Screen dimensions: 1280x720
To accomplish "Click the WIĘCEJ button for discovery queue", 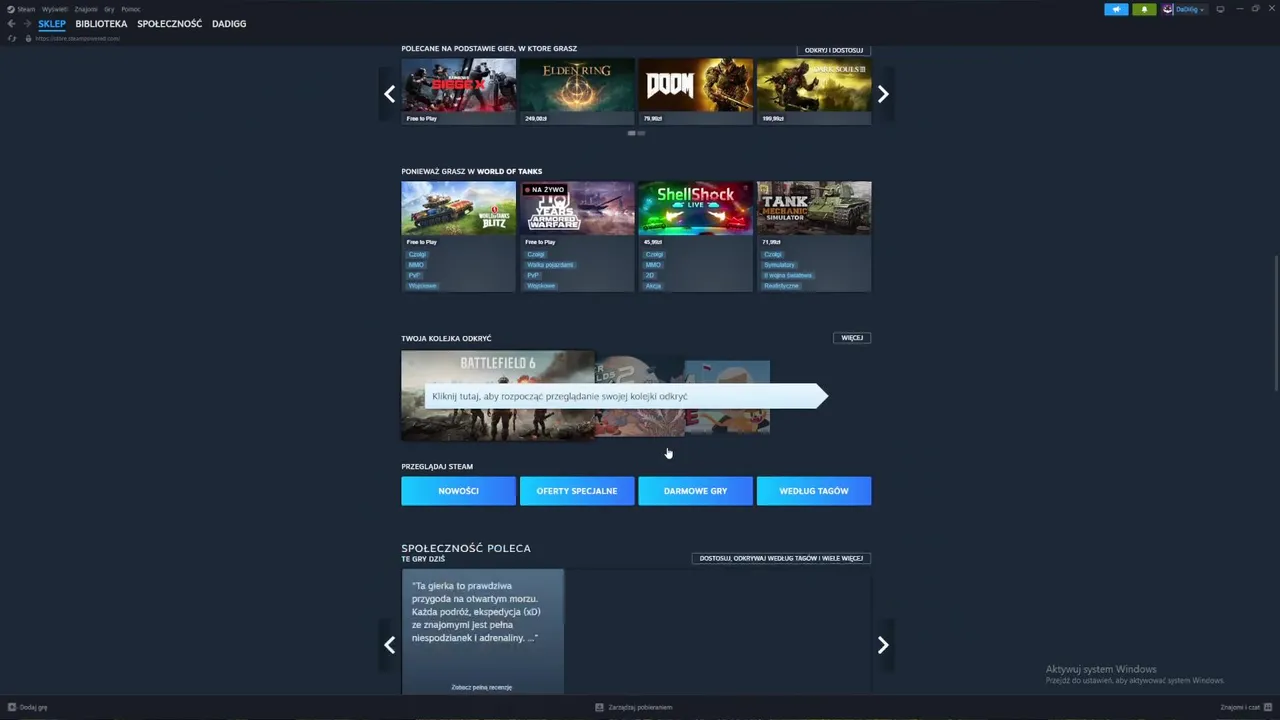I will coord(852,338).
